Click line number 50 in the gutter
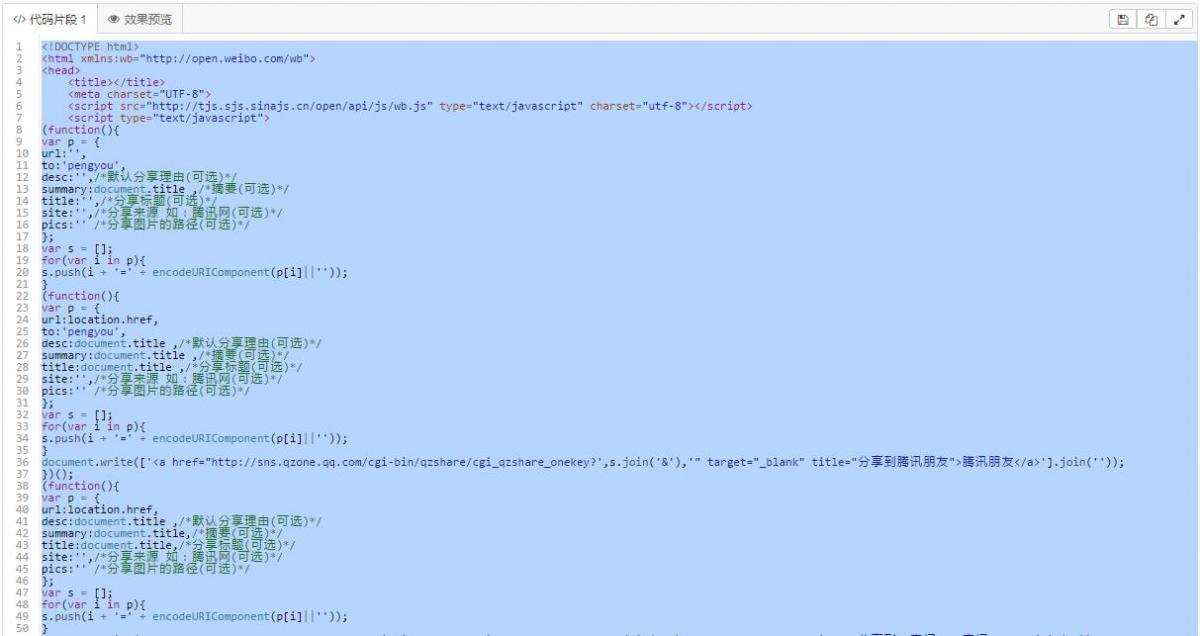Viewport: 1200px width, 636px height. coord(22,627)
